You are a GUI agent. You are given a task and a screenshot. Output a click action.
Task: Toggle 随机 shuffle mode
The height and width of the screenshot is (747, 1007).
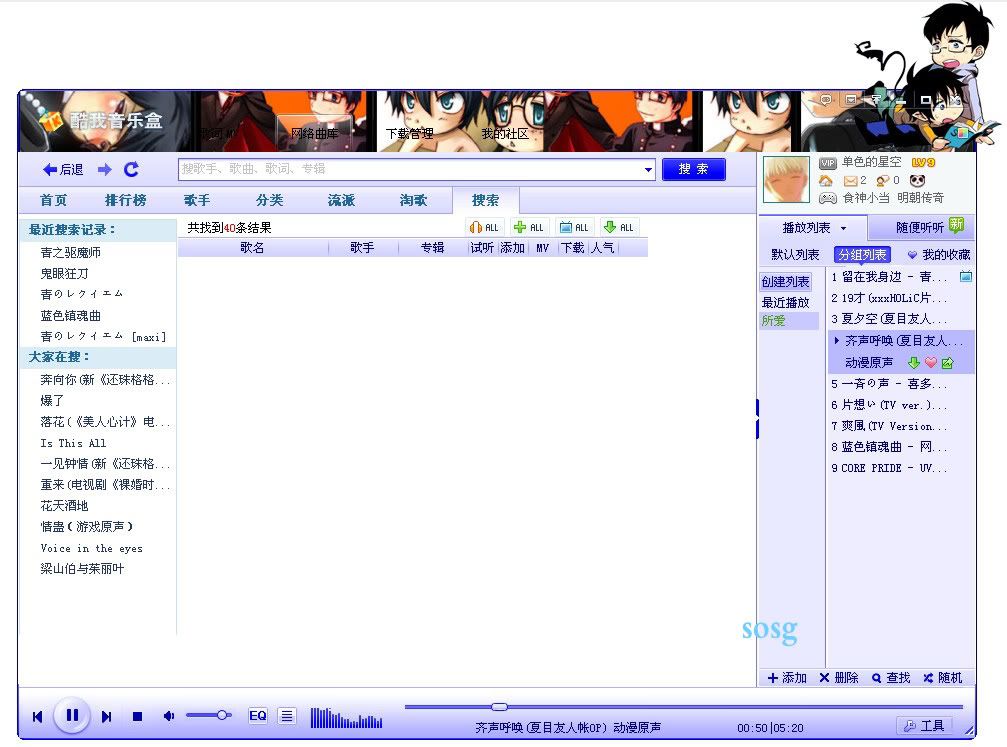point(943,678)
